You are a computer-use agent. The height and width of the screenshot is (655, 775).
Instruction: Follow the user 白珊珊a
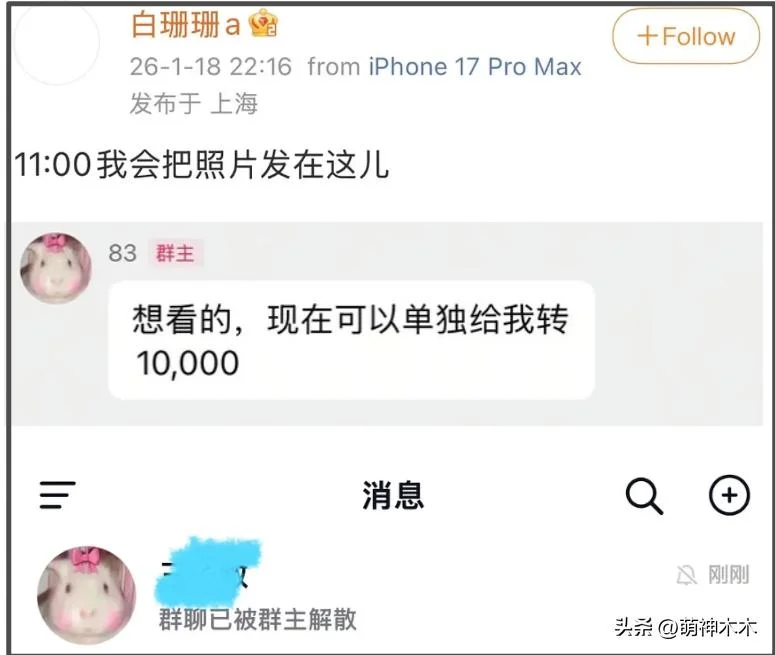pyautogui.click(x=686, y=36)
